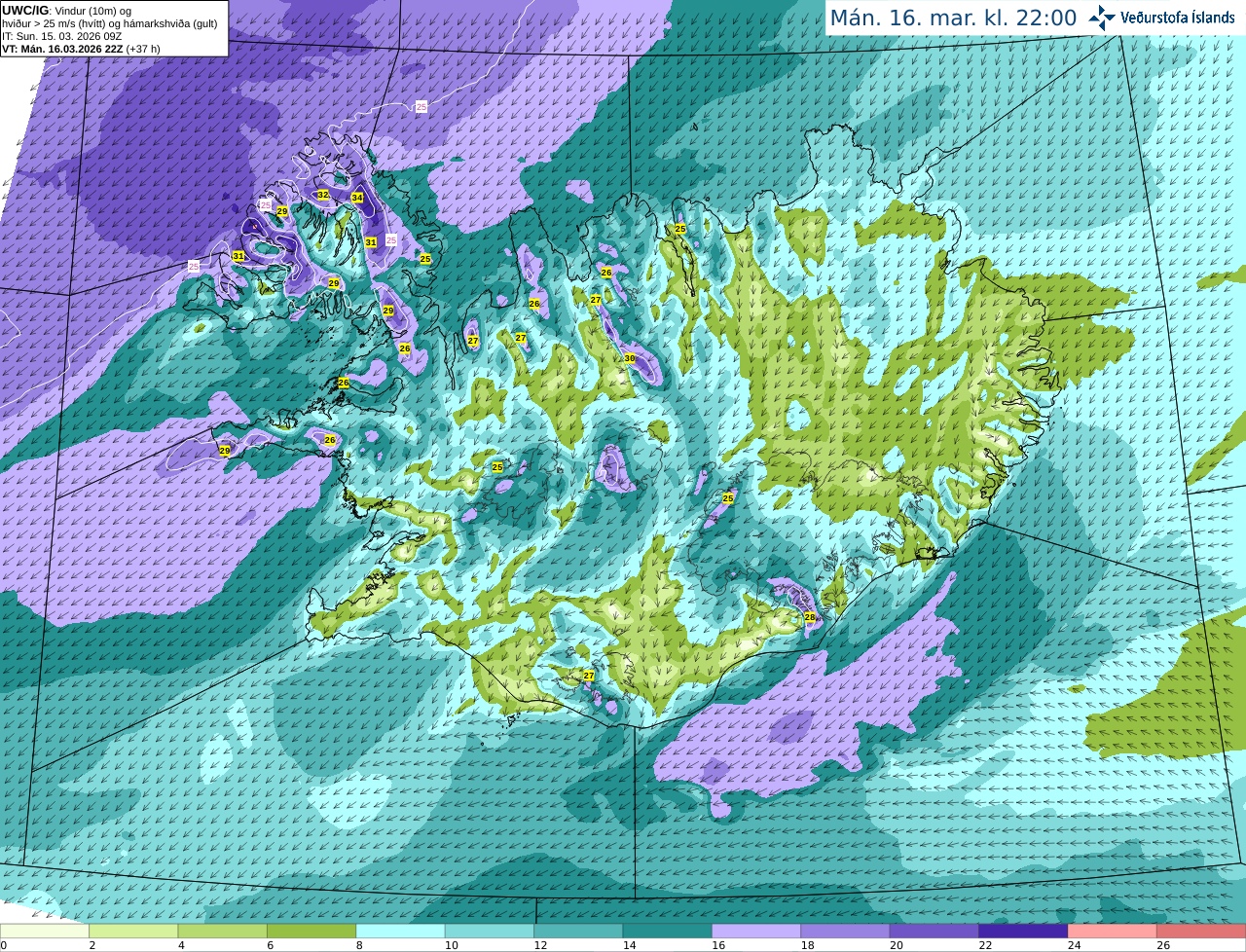Pick the 2–4 m/s light yellow-green swatch
Image resolution: width=1246 pixels, height=952 pixels.
click(x=133, y=931)
